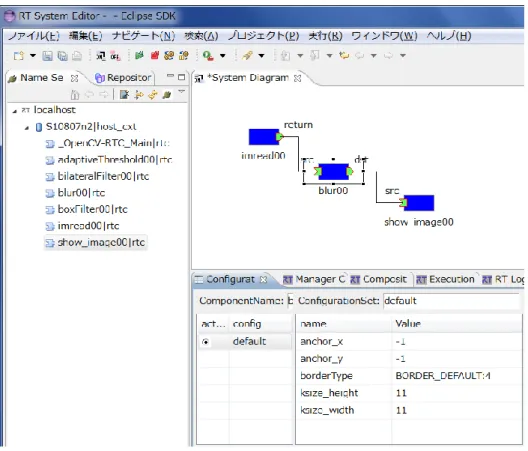Open the 検索(A) menu

(x=201, y=36)
